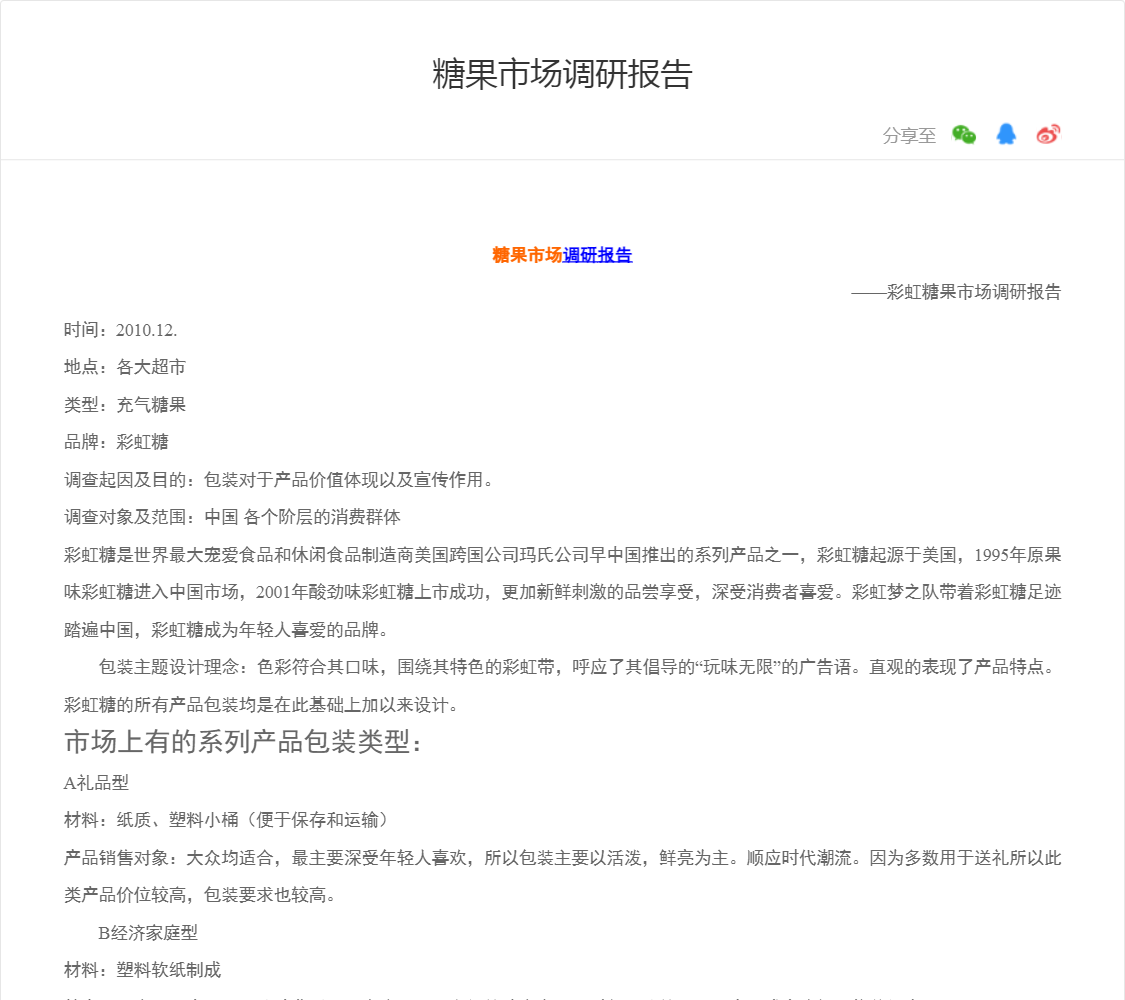1125x1000 pixels.
Task: Click the line starting 踏遍中国
Action: 227,630
